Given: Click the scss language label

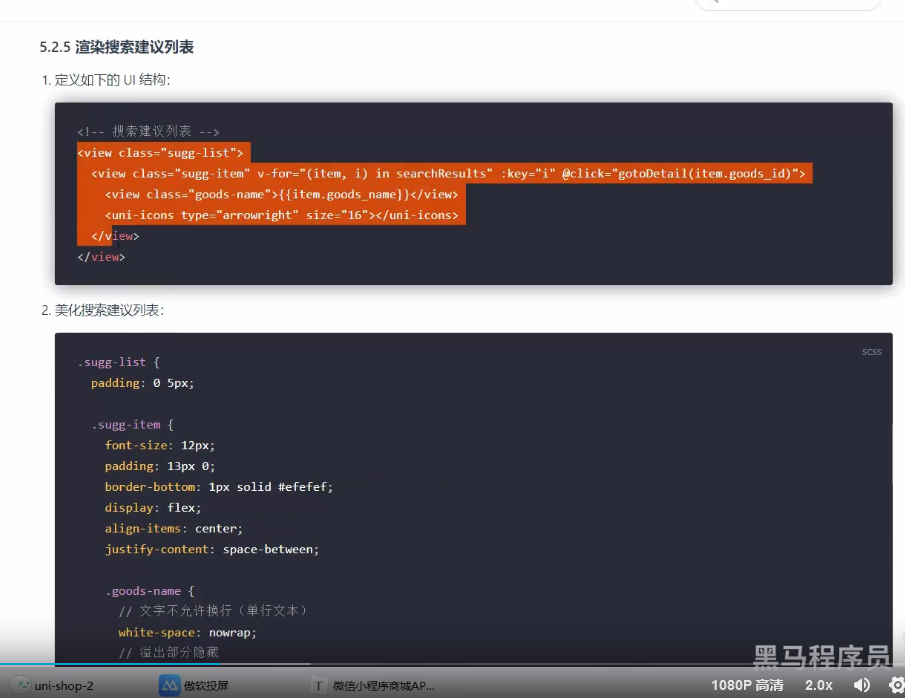Looking at the screenshot, I should tap(872, 352).
